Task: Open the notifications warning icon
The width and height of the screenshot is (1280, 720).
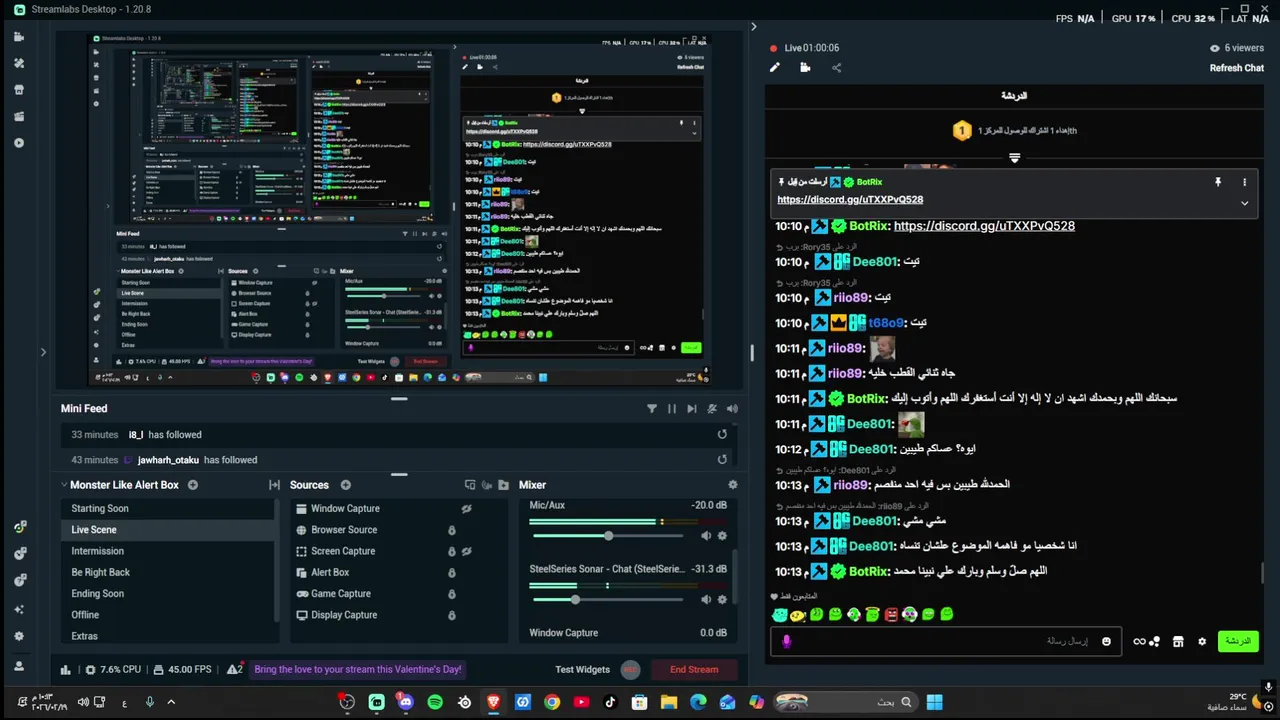Action: (235, 669)
